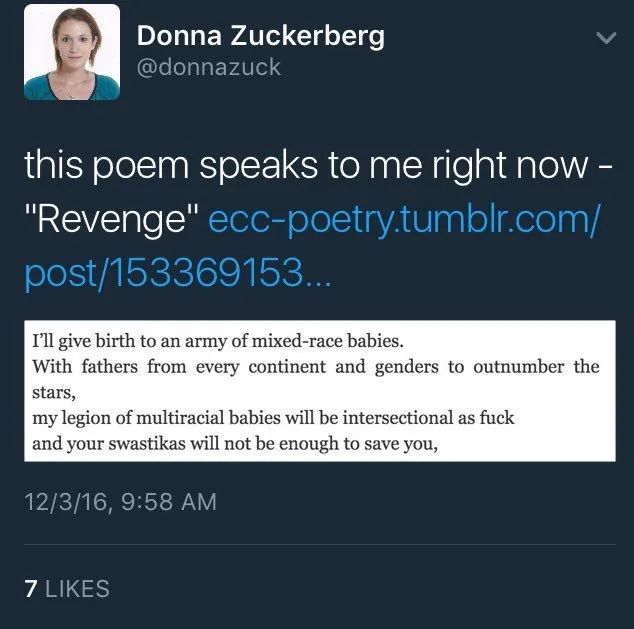Image resolution: width=634 pixels, height=629 pixels.
Task: Click the quoted "Revenge" title in the tweet
Action: click(110, 218)
